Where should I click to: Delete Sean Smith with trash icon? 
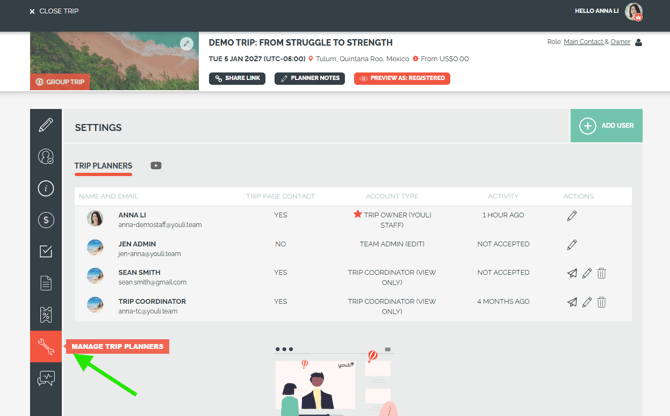coord(602,273)
